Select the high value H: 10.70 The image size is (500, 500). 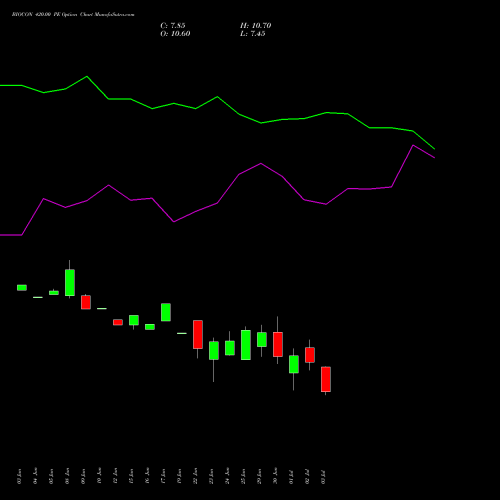[x=255, y=26]
